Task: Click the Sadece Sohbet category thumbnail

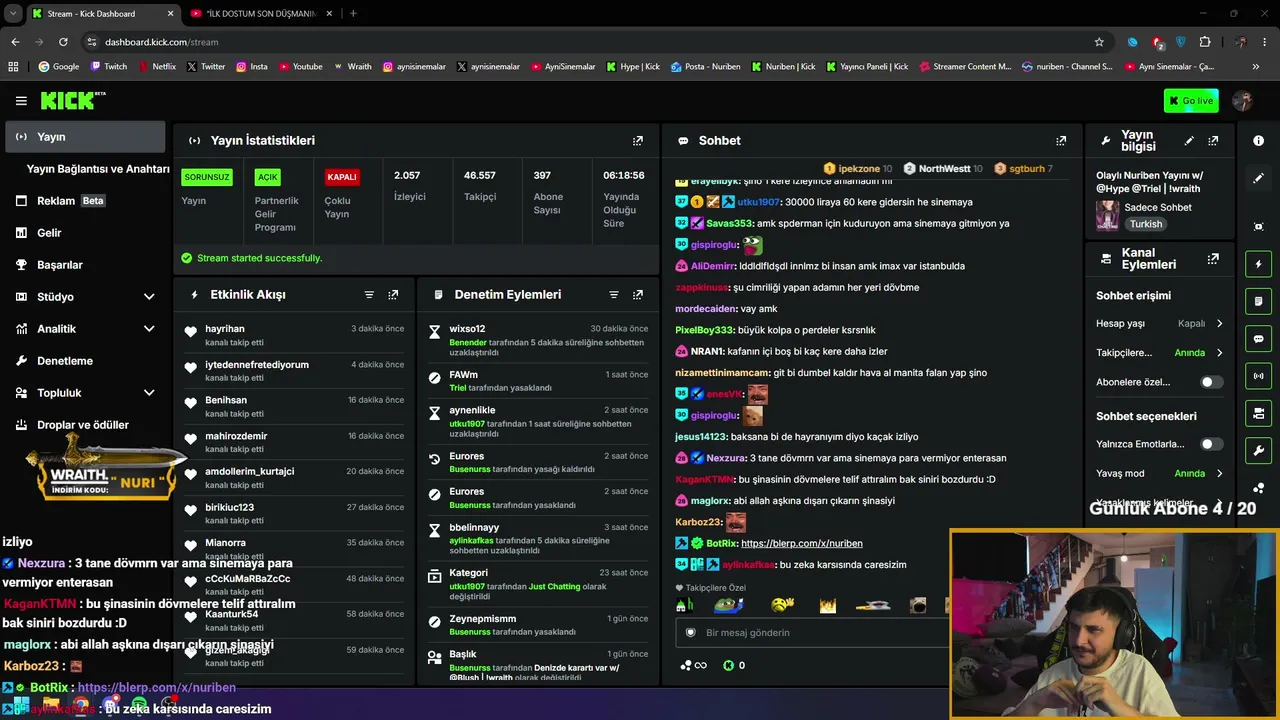Action: coord(1107,215)
